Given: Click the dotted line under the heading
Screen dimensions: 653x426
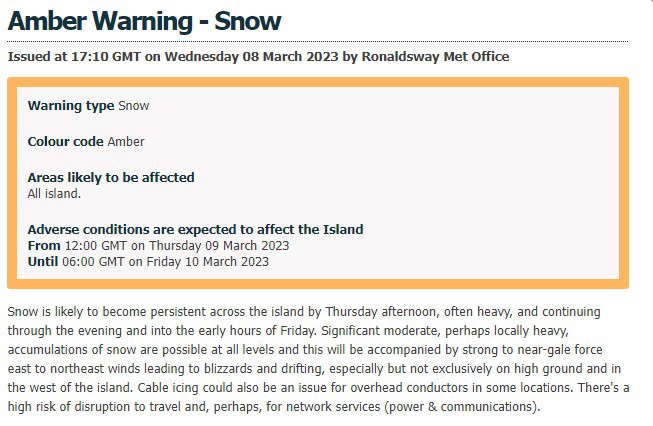Looking at the screenshot, I should pos(318,42).
